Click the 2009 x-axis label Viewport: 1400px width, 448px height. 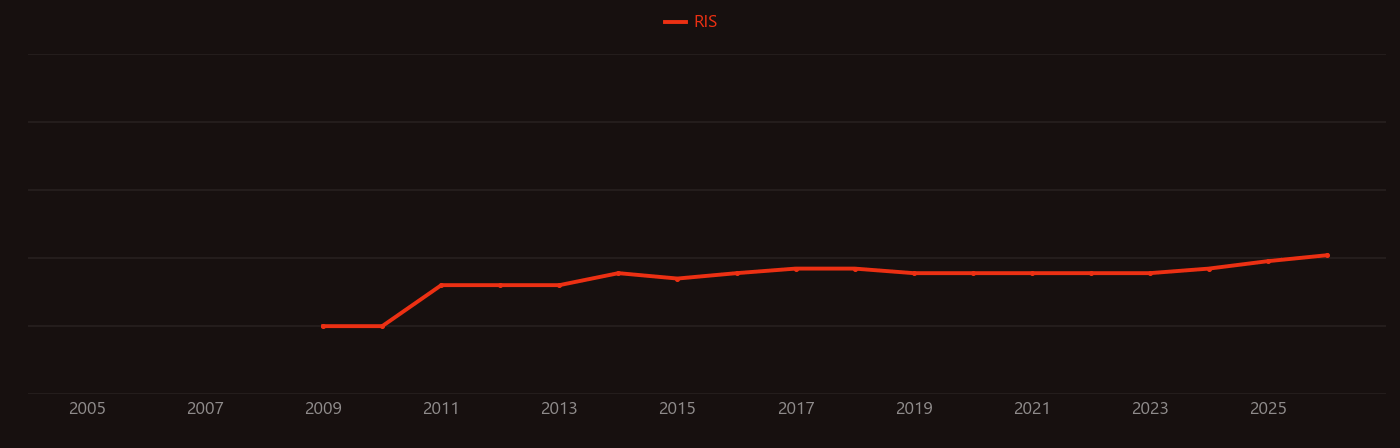click(x=323, y=409)
